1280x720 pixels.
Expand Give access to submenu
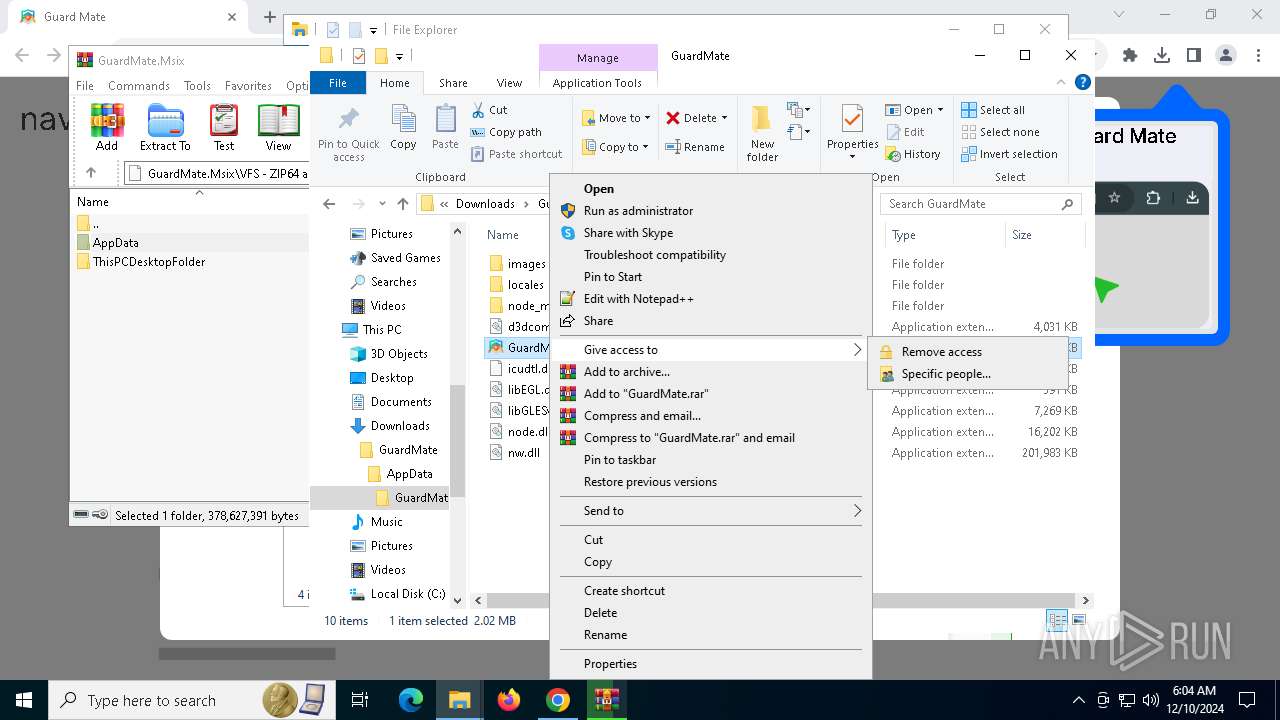pyautogui.click(x=710, y=350)
